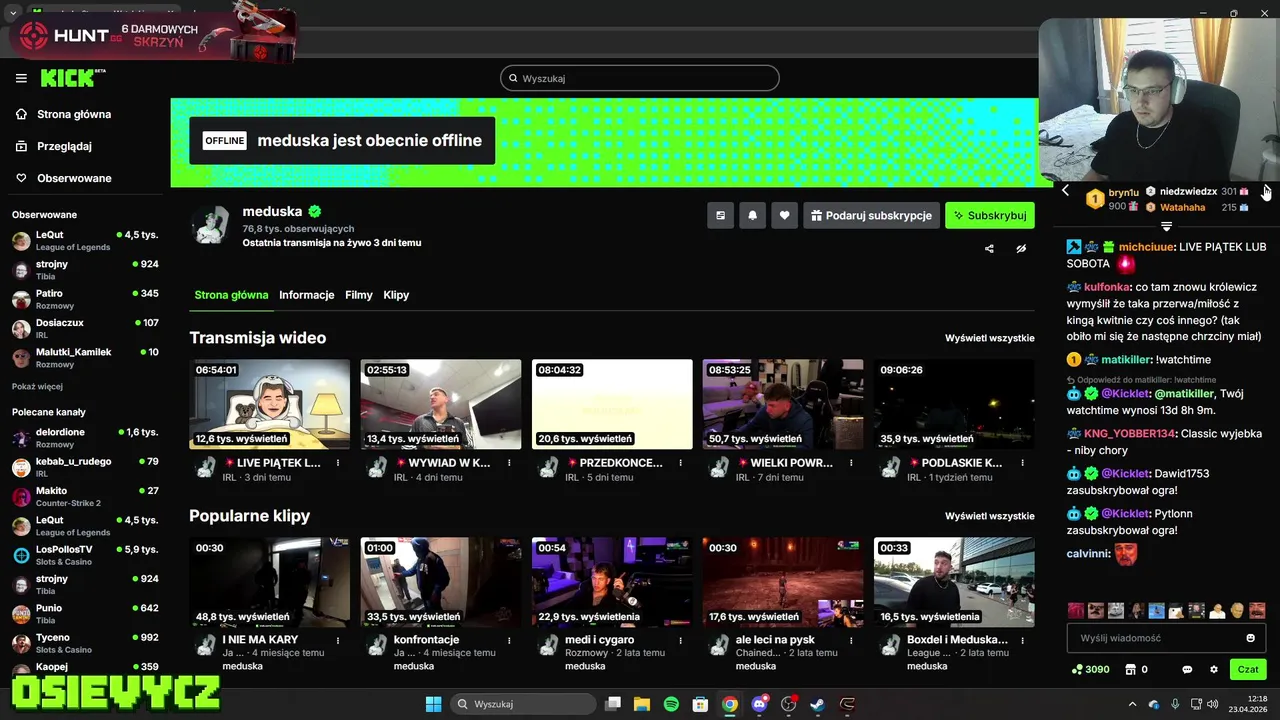
Task: Open Patiro channel in sidebar
Action: click(x=85, y=299)
